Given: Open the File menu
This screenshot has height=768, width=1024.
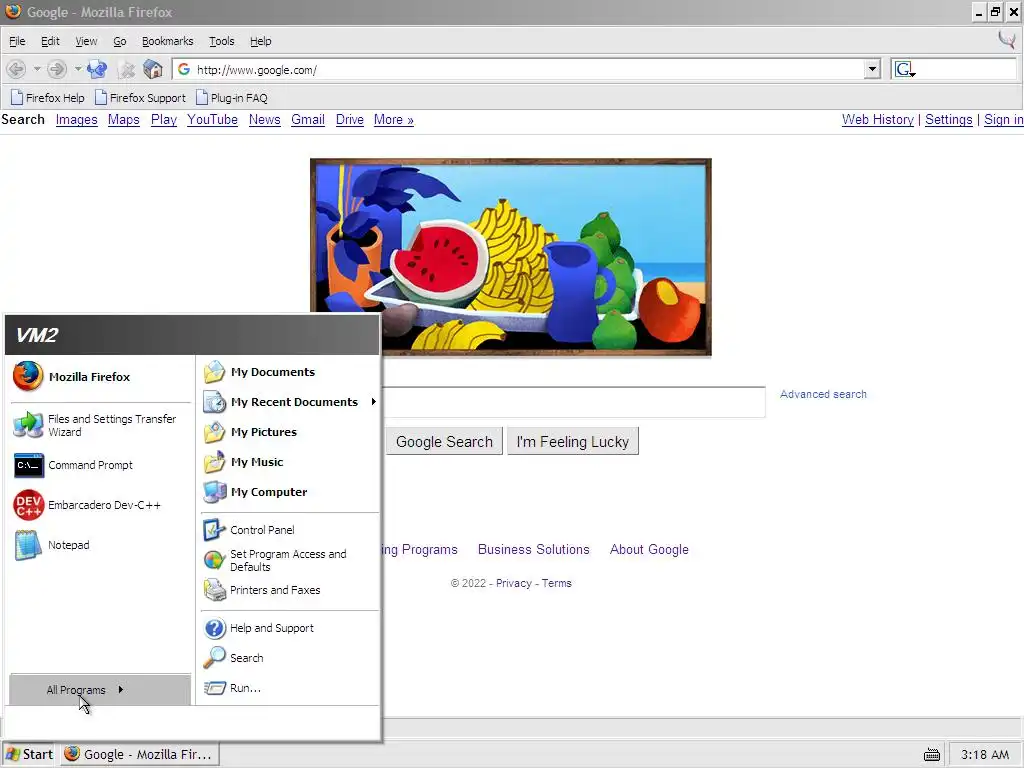Looking at the screenshot, I should click(x=17, y=41).
